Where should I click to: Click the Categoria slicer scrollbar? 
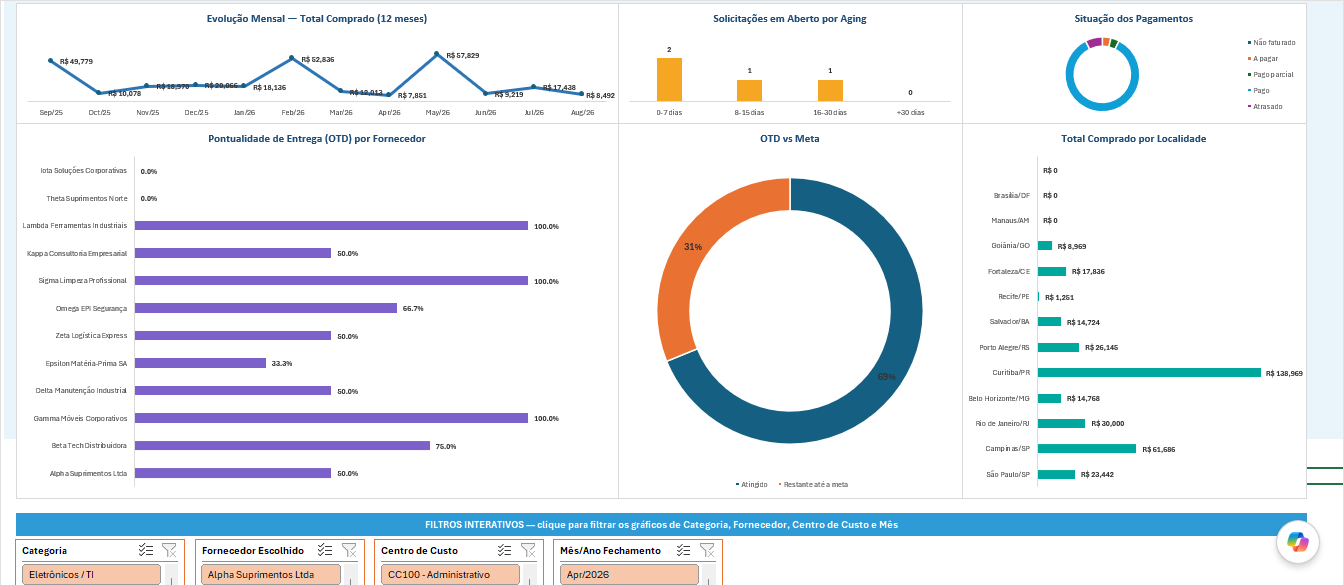(171, 575)
